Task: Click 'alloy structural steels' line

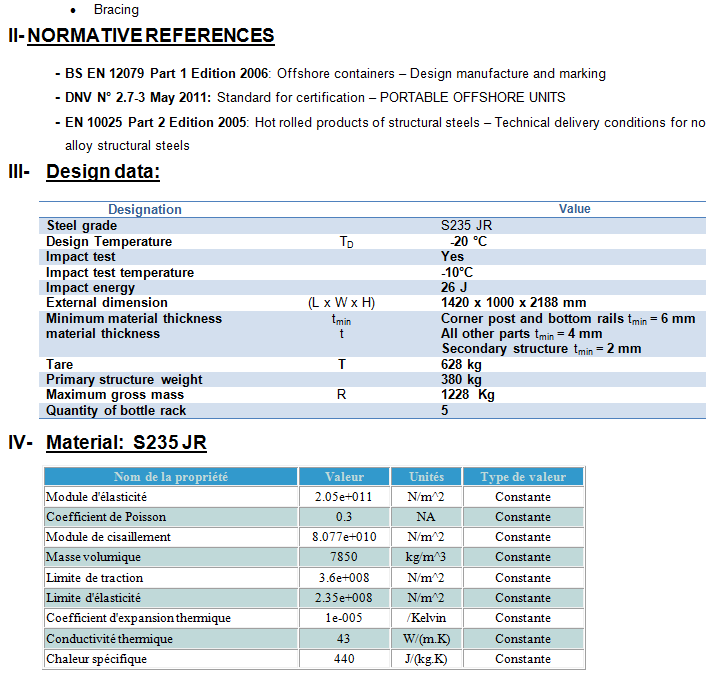Action: (127, 145)
